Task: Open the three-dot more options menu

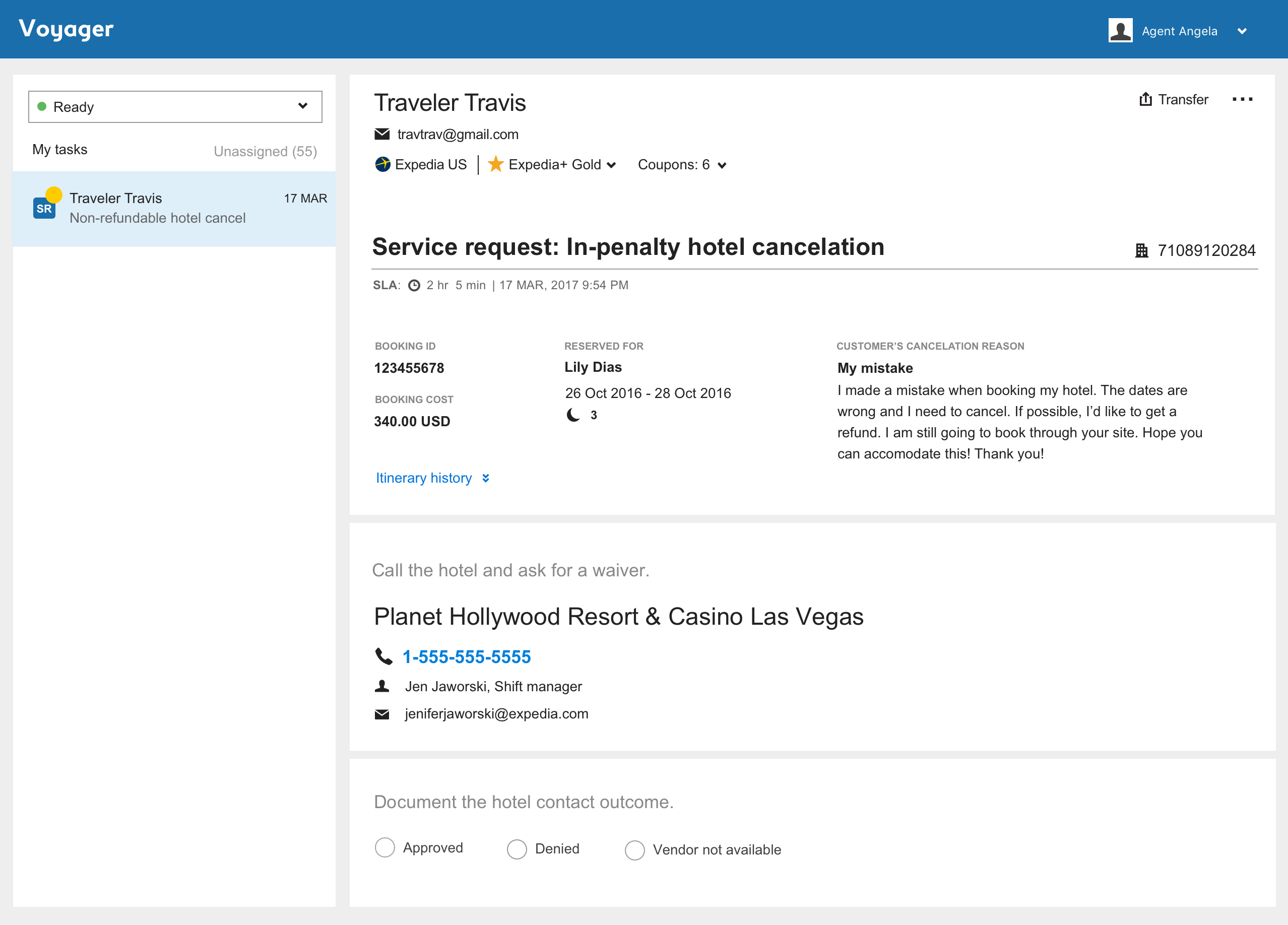Action: [1242, 99]
